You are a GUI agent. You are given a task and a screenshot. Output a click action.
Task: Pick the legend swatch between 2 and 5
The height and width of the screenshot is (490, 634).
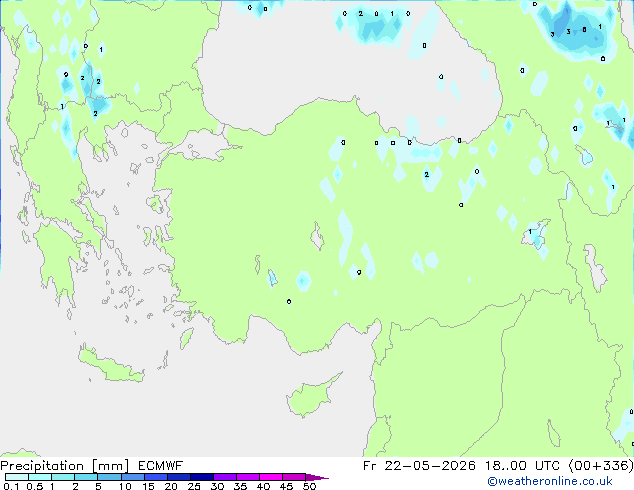click(86, 477)
